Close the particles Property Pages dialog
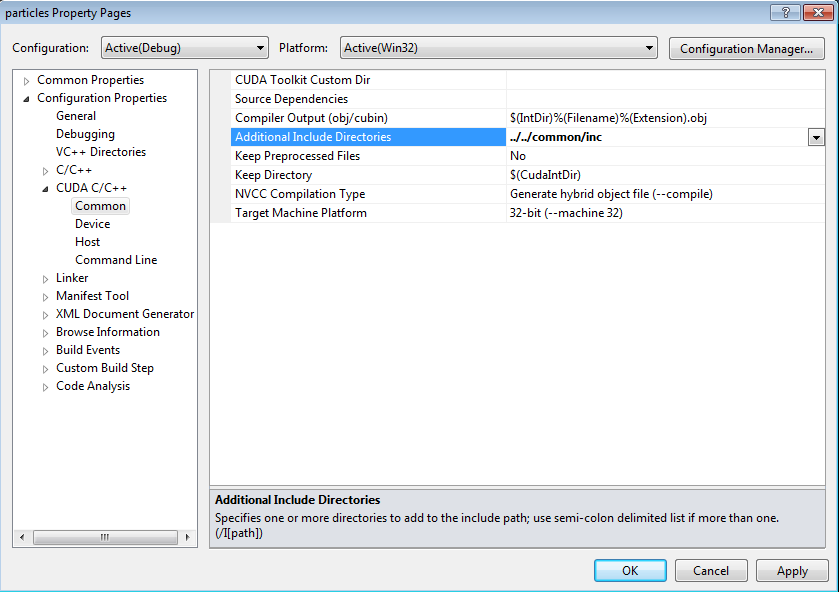This screenshot has height=592, width=839. pos(818,12)
